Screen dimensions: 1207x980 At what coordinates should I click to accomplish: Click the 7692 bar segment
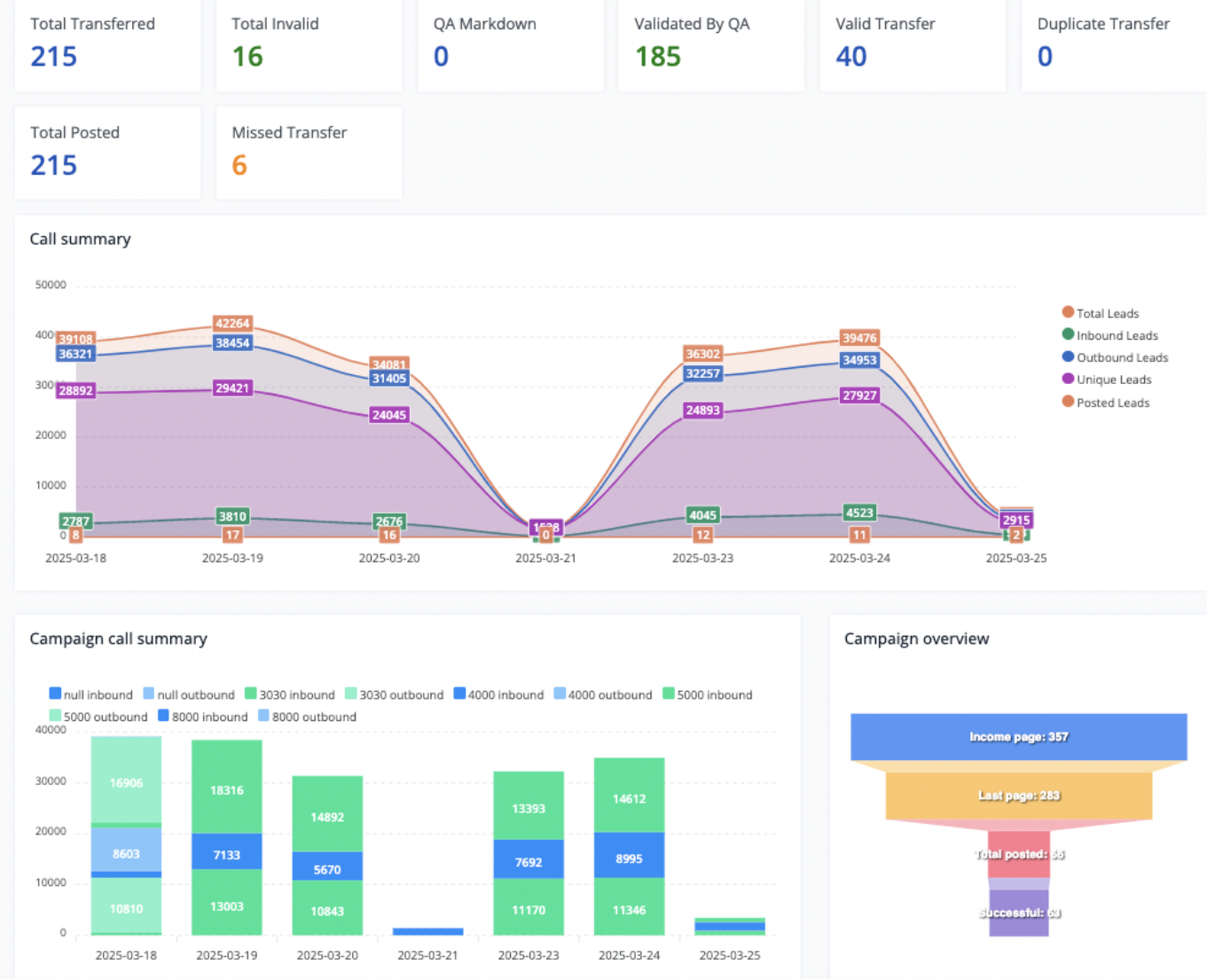coord(529,859)
